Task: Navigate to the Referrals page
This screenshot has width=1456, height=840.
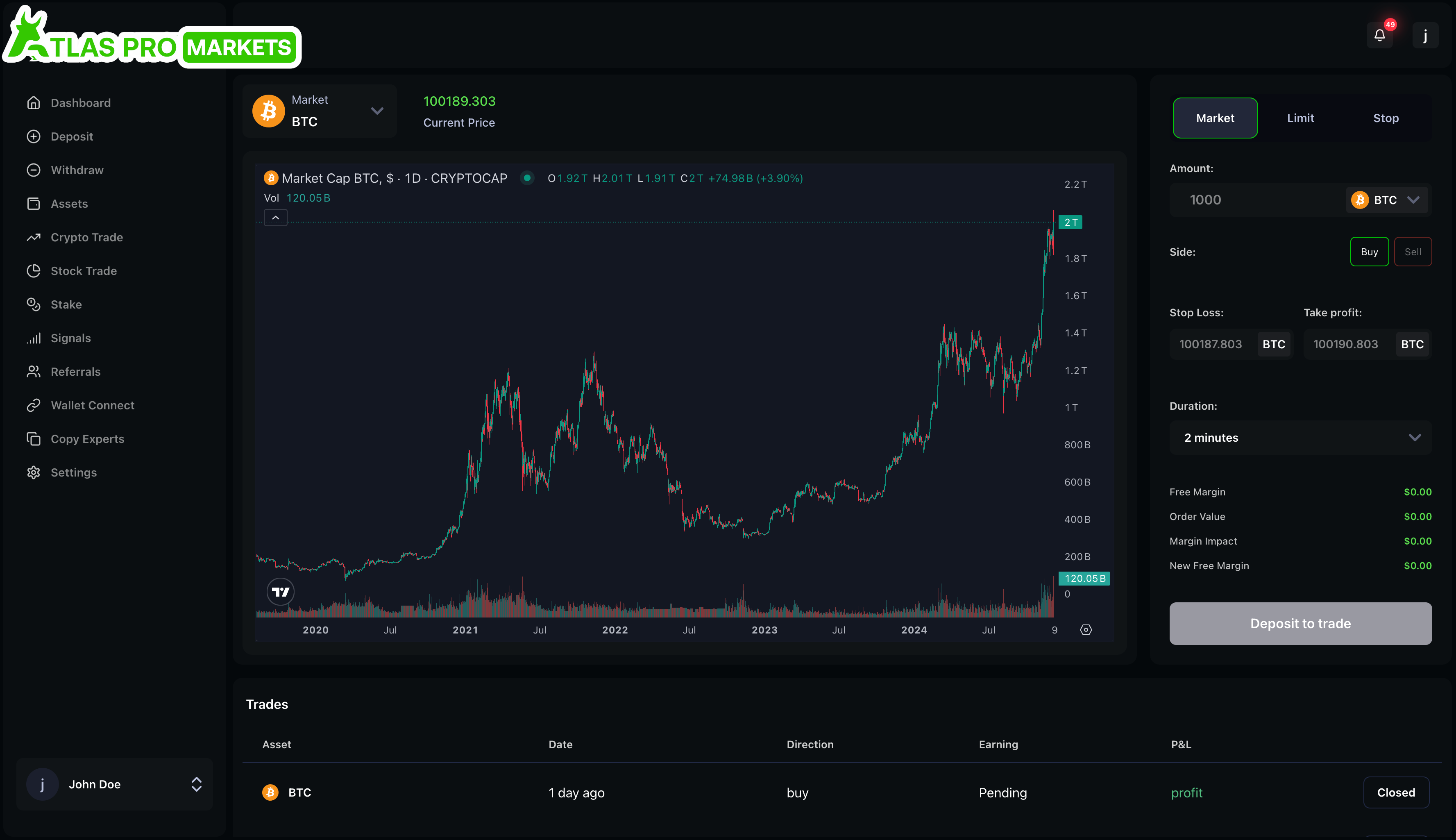Action: (x=75, y=372)
